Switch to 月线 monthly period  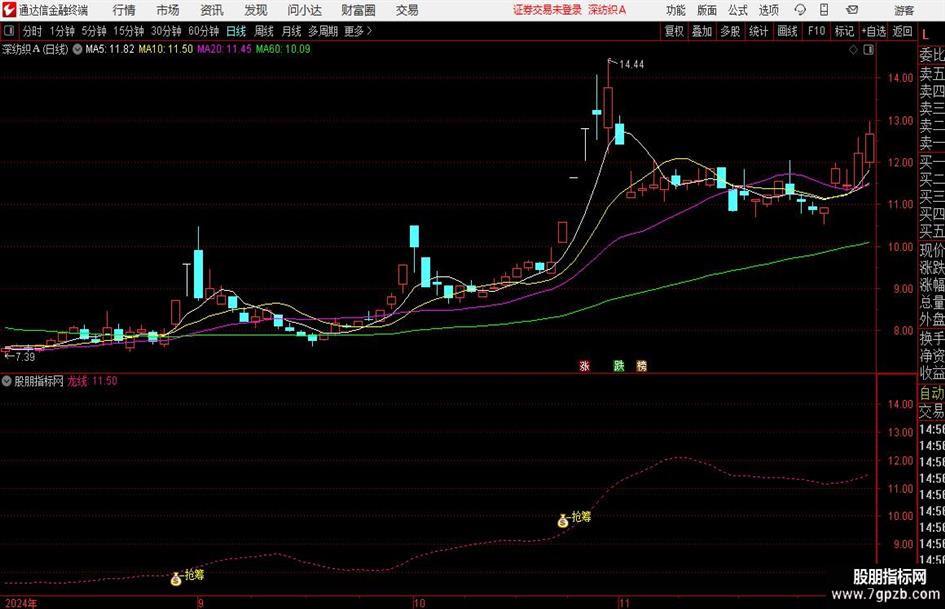click(x=291, y=31)
